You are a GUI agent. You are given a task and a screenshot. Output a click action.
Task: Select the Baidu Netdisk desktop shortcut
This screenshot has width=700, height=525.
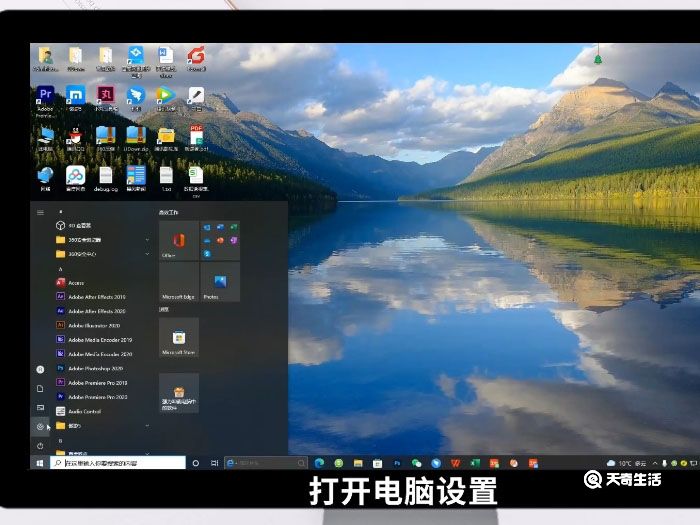(x=75, y=179)
